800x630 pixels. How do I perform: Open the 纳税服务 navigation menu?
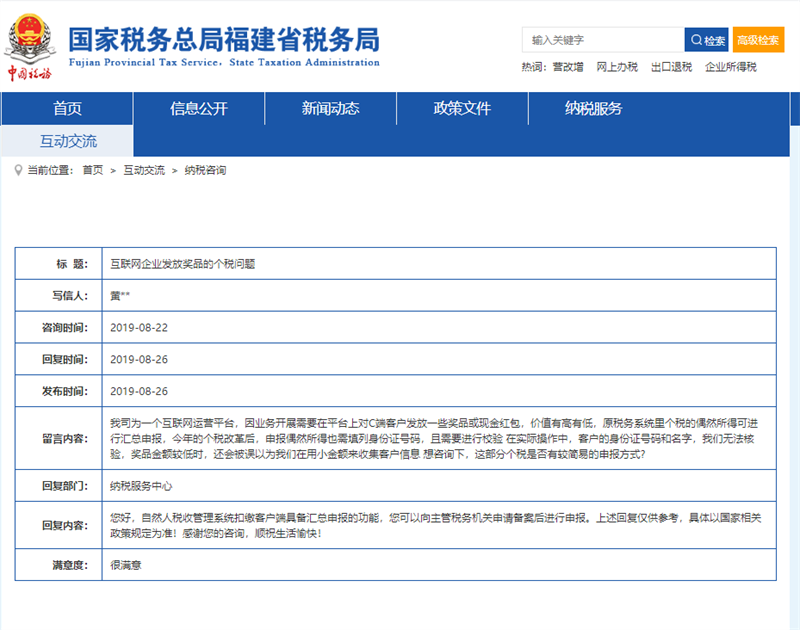point(593,108)
